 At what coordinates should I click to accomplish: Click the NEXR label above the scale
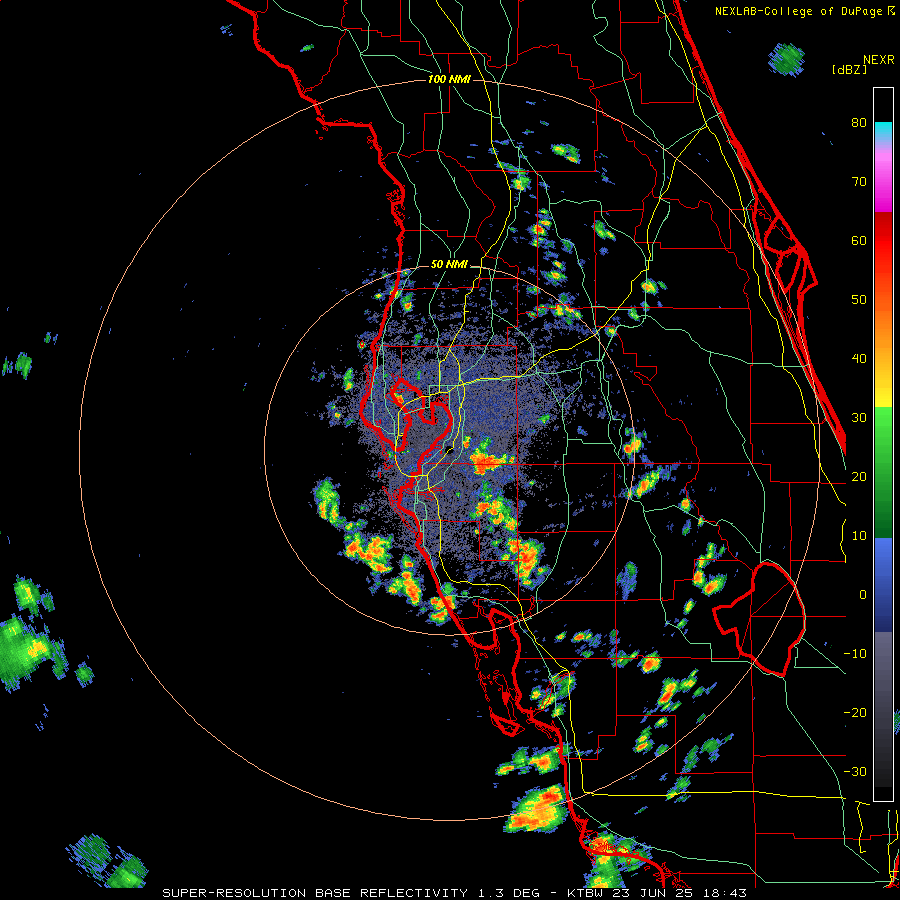click(879, 60)
